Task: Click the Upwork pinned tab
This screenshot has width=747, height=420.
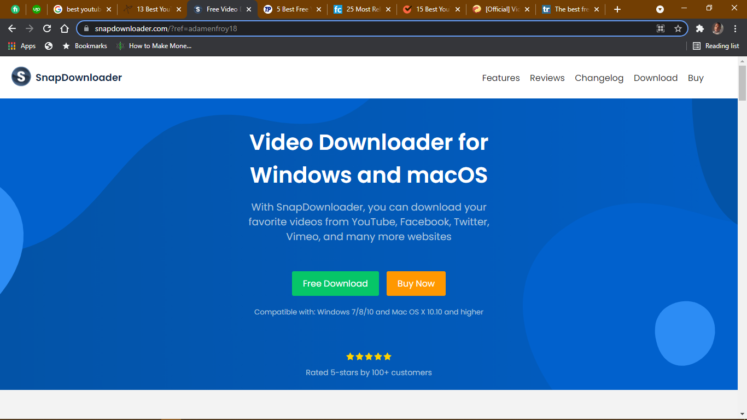Action: [x=36, y=9]
